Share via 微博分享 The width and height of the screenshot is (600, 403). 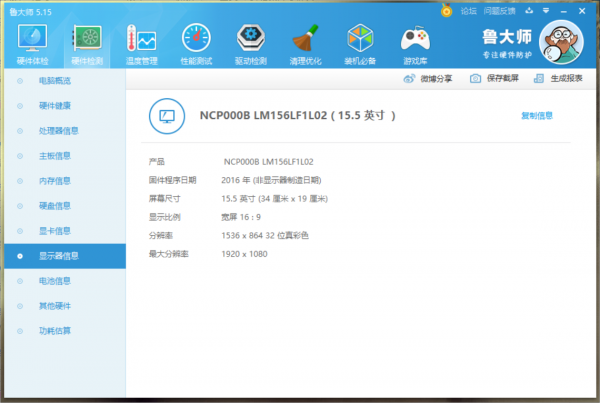pos(428,79)
